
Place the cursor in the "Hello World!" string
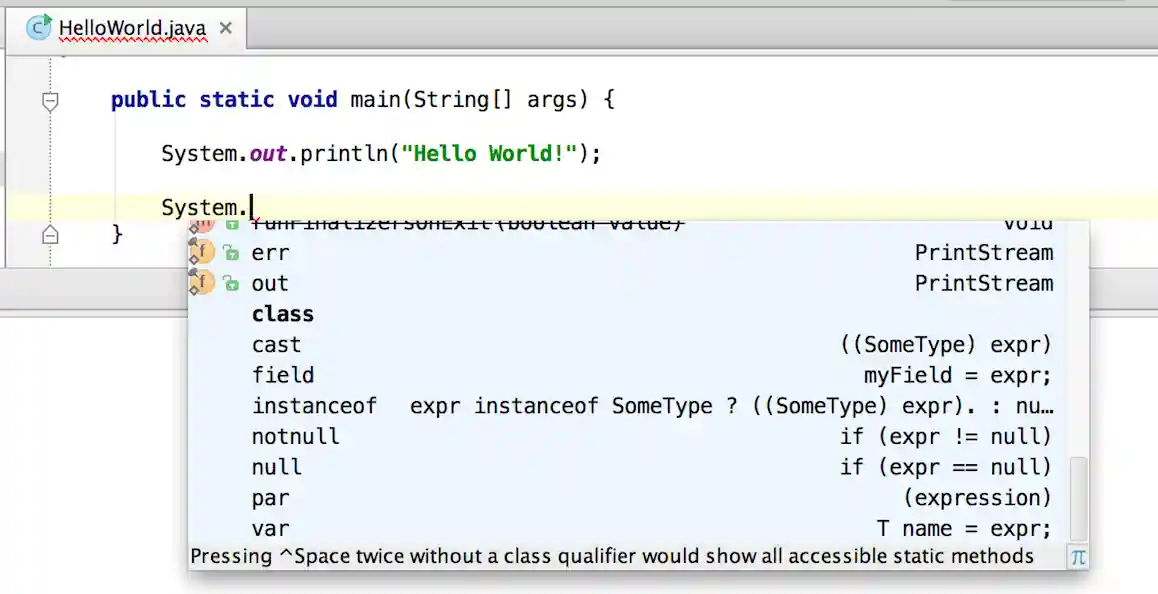[488, 154]
